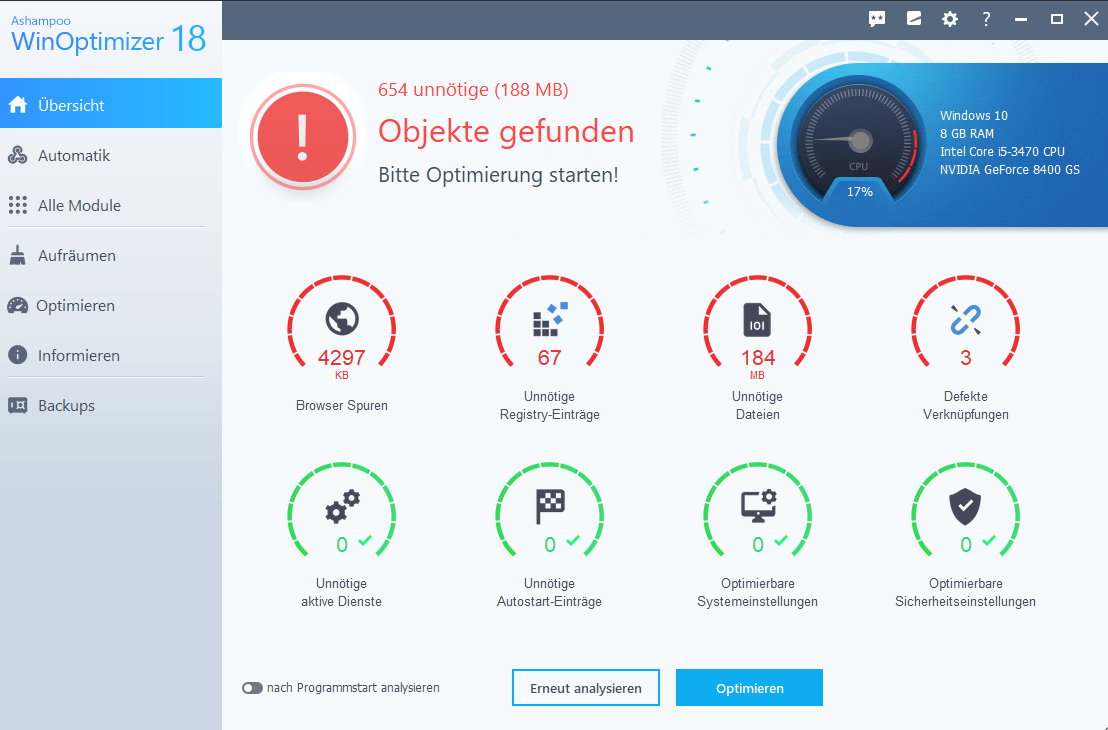Open Backups in the sidebar
The height and width of the screenshot is (730, 1108).
coord(66,406)
